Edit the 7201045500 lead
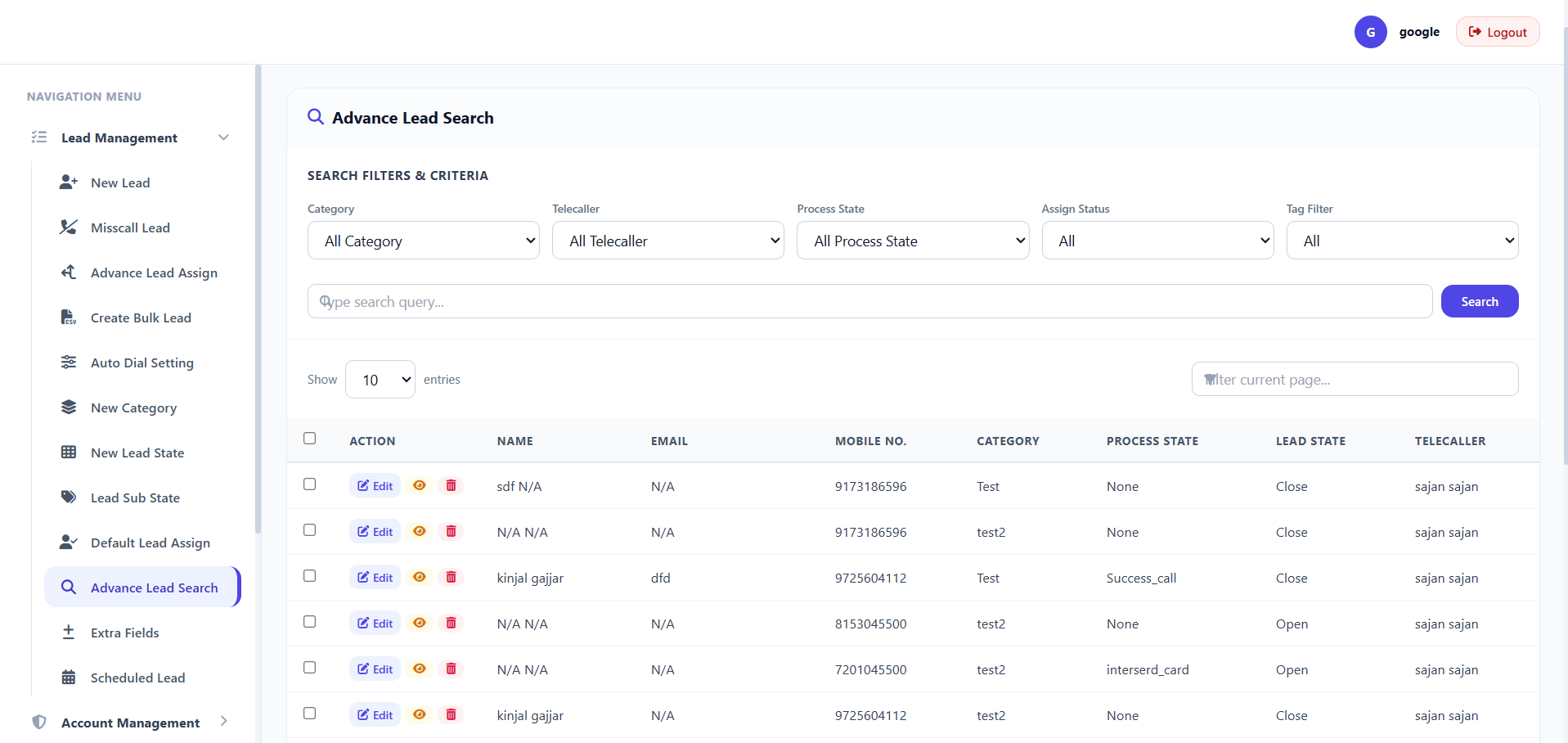Viewport: 1568px width, 743px height. [375, 669]
